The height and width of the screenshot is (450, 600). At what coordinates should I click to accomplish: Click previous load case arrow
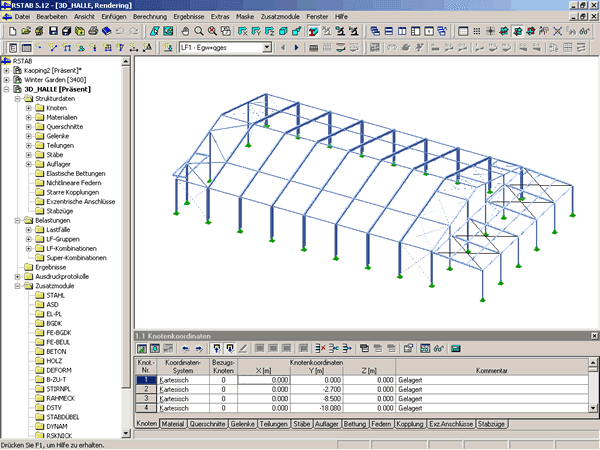tap(283, 48)
